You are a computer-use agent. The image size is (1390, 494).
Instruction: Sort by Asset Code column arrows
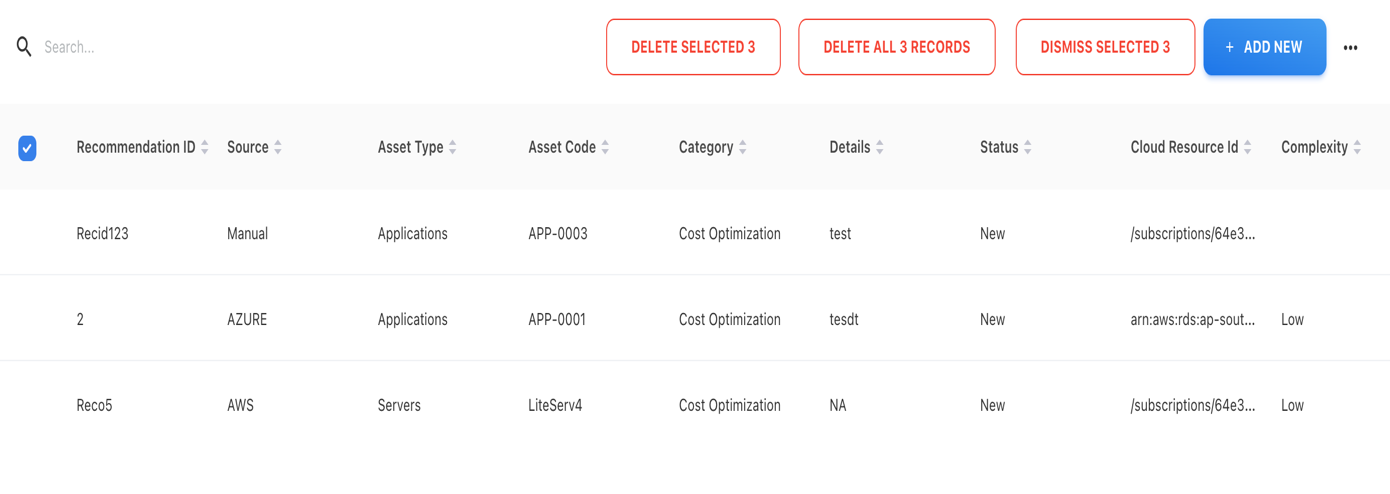(x=605, y=147)
